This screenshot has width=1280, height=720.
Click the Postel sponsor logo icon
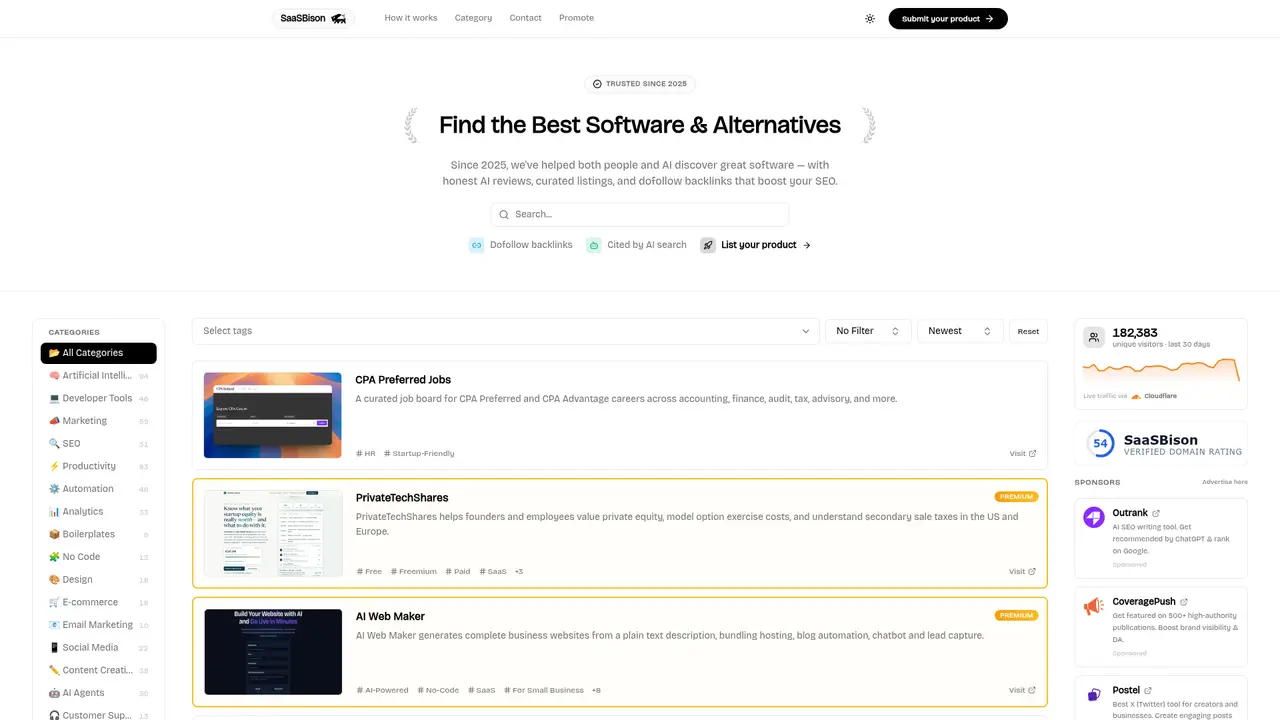[1094, 694]
